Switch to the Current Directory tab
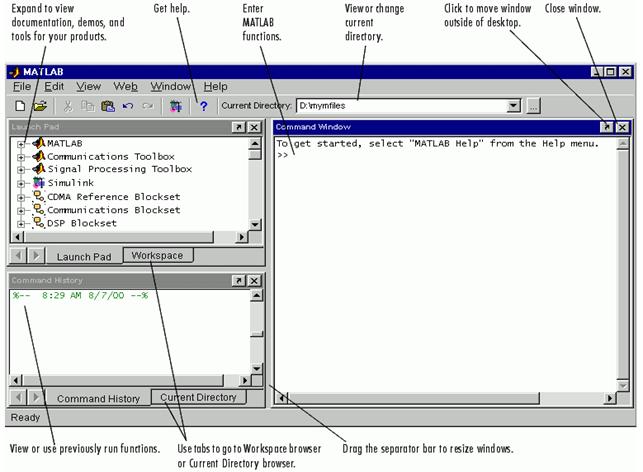 pyautogui.click(x=198, y=398)
